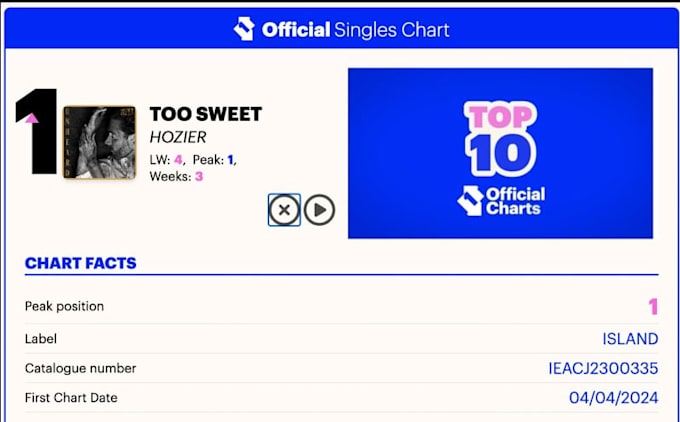Click the First Chart Date 04/04/2024

click(x=614, y=398)
